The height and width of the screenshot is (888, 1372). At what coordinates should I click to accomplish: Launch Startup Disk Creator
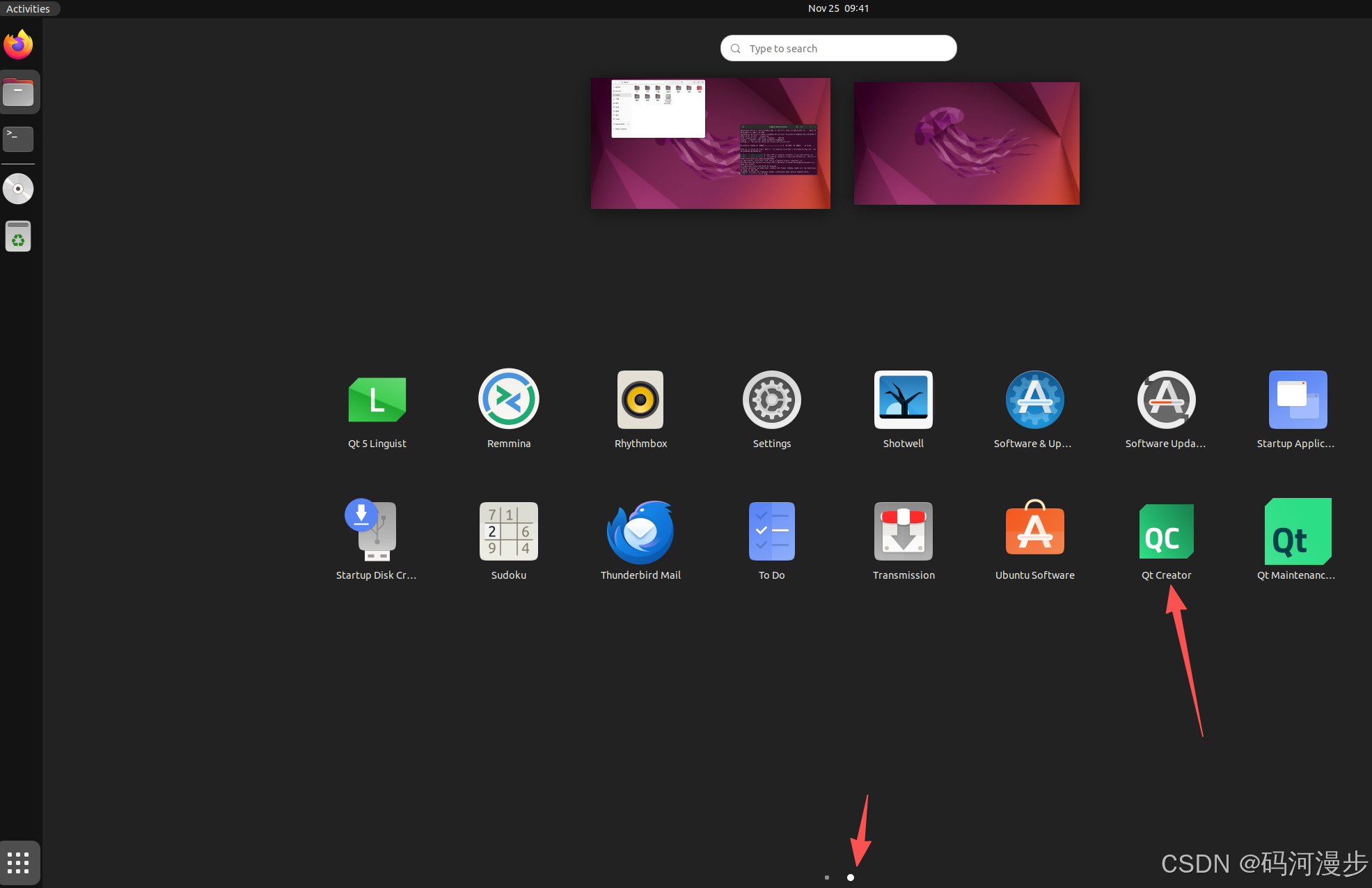[377, 532]
